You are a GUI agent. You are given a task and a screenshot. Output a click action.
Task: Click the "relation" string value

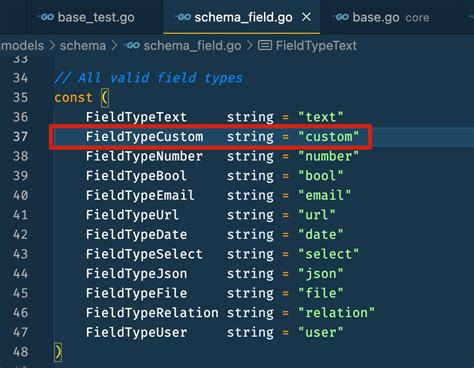point(336,313)
